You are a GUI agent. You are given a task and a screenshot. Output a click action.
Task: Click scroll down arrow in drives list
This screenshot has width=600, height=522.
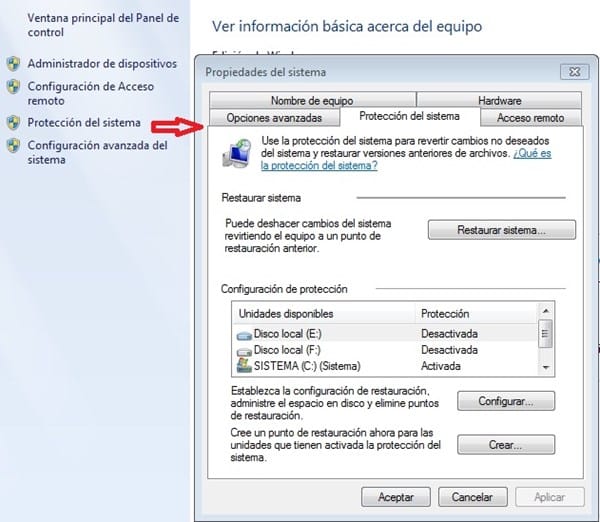[x=546, y=367]
